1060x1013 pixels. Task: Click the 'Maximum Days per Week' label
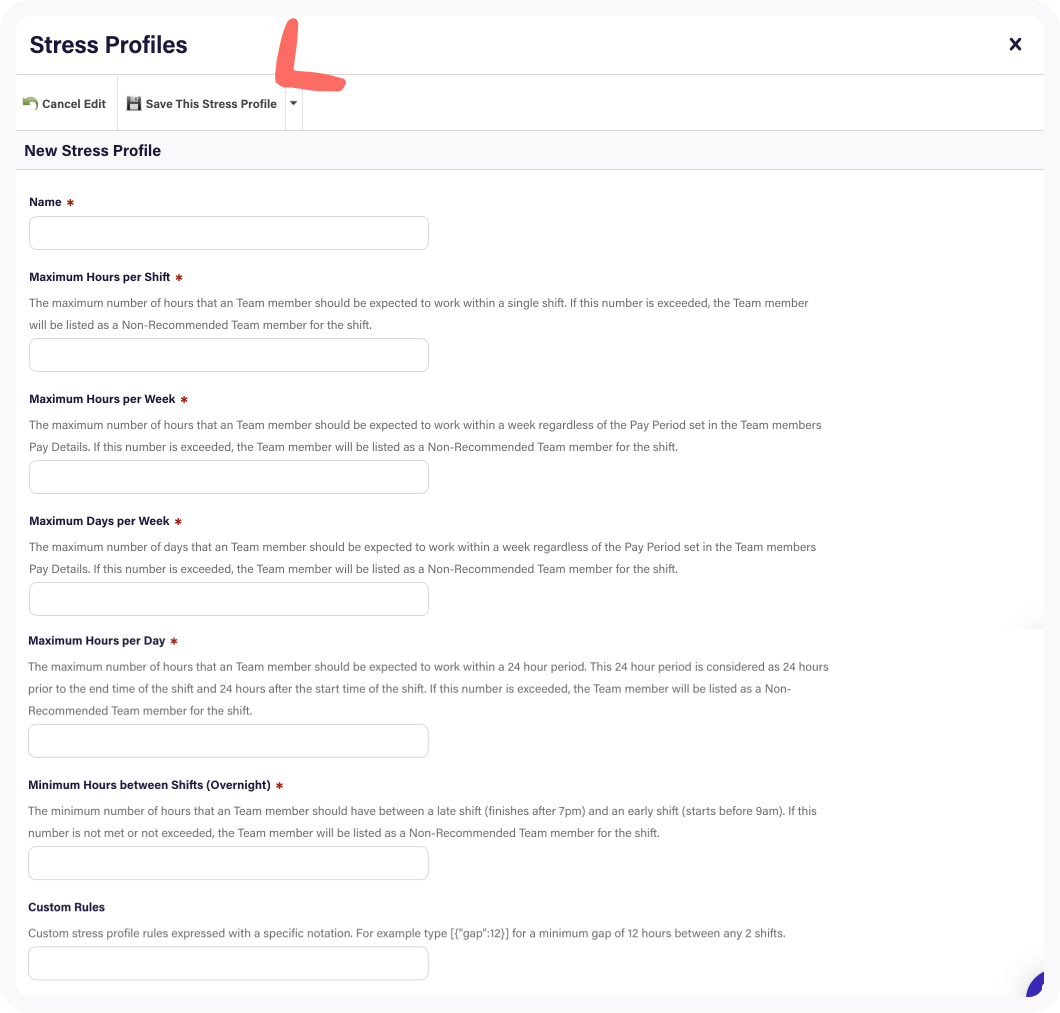click(99, 521)
